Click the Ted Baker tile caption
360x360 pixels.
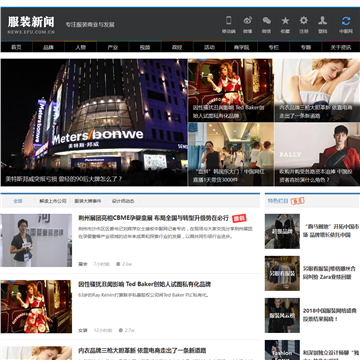click(229, 112)
